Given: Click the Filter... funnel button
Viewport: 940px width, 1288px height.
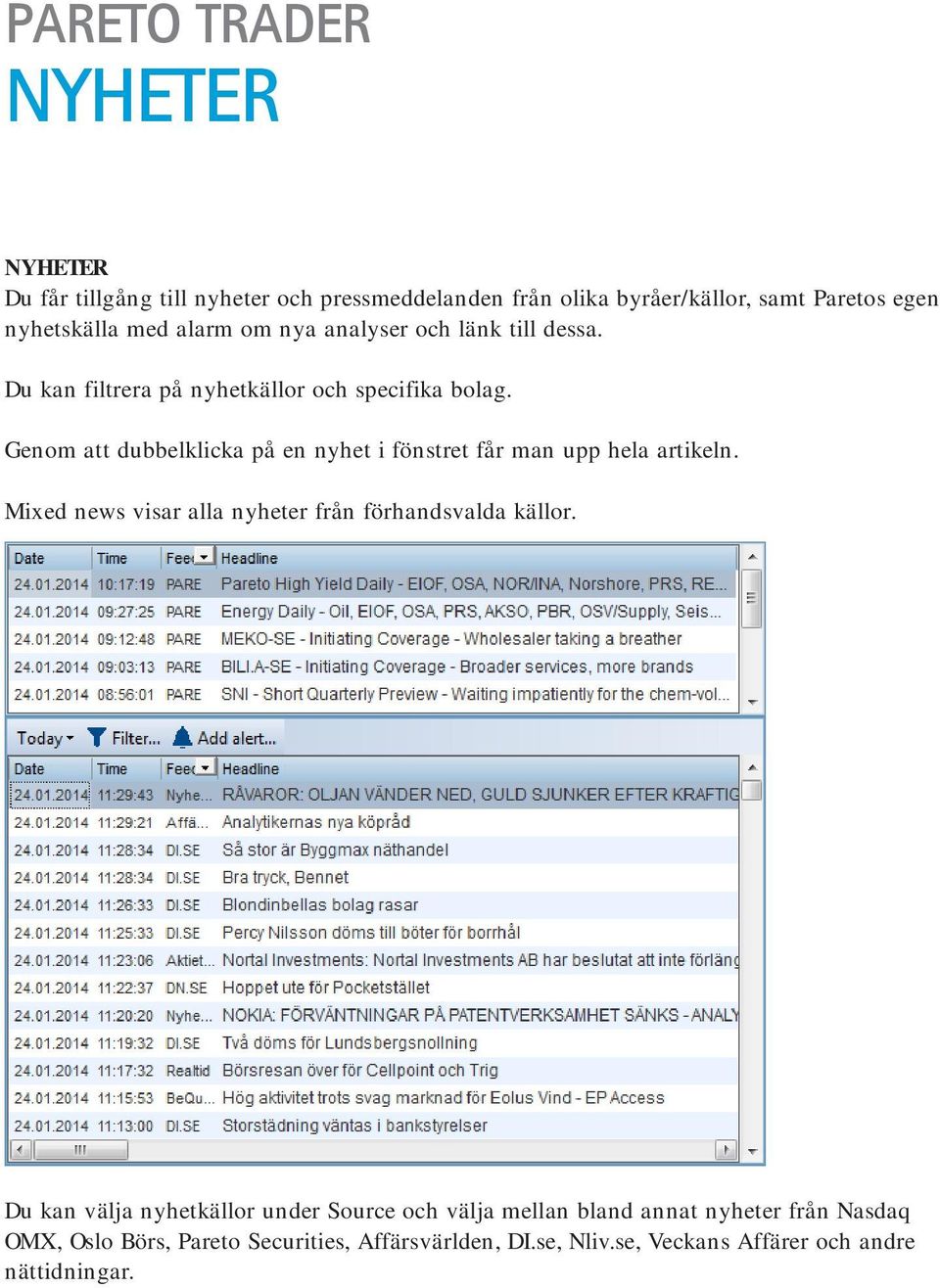Looking at the screenshot, I should (x=123, y=739).
